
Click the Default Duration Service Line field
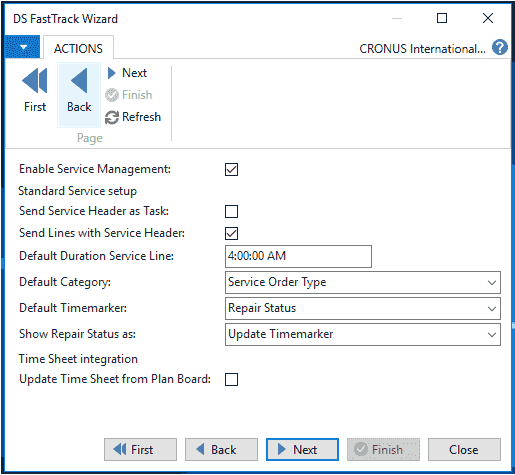(298, 256)
